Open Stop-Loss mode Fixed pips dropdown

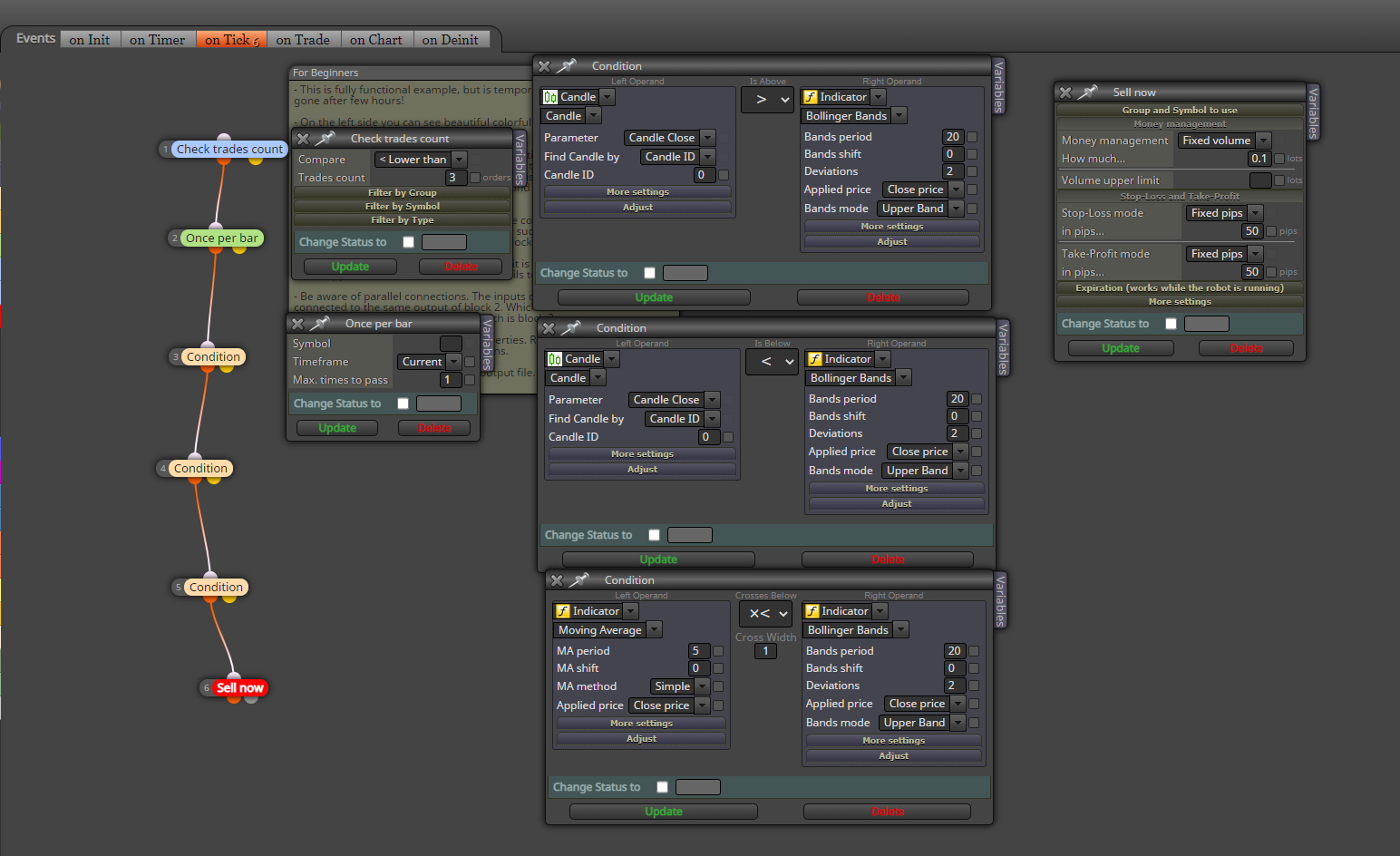[x=1224, y=213]
